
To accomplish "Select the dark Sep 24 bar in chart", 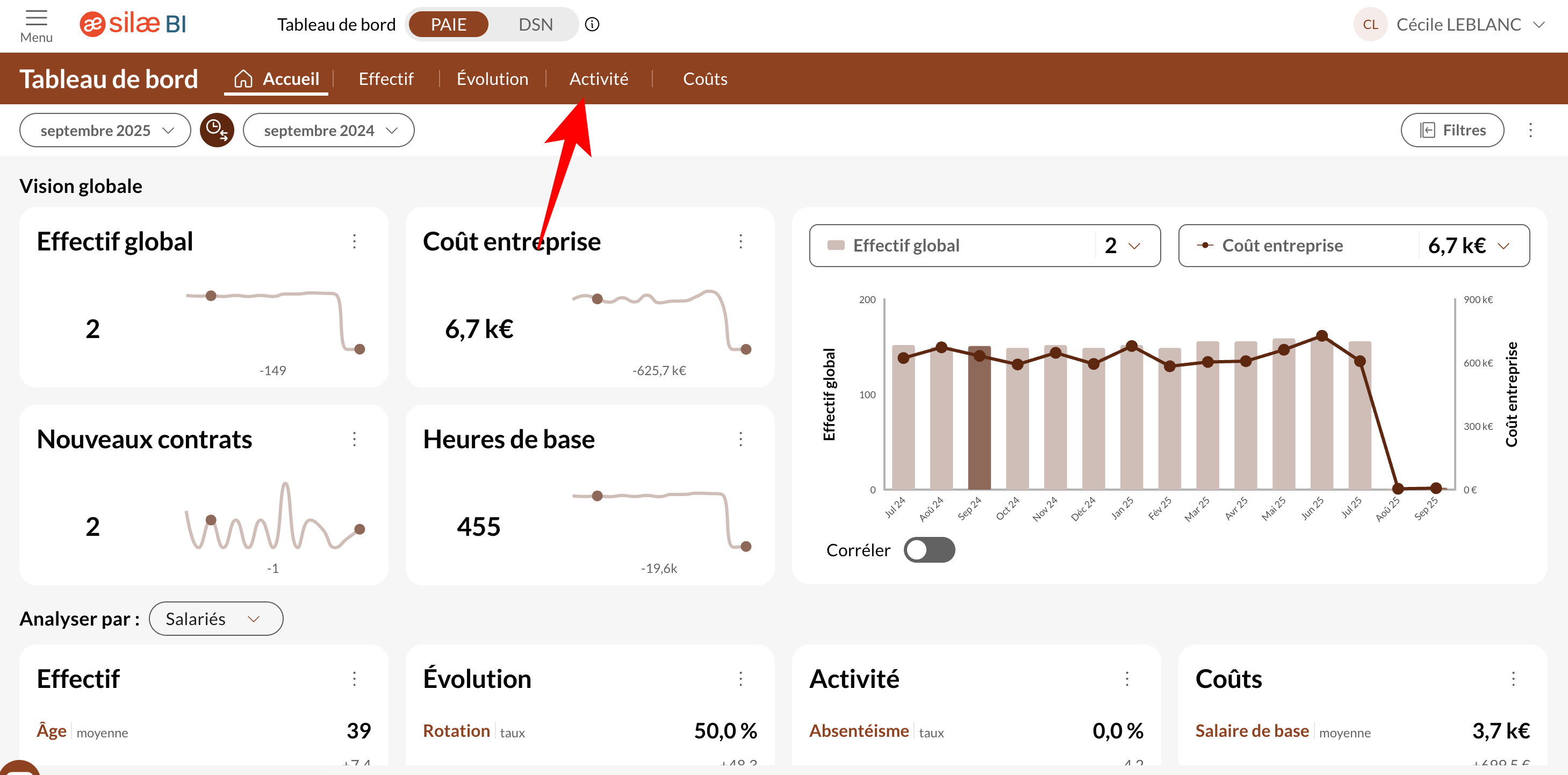I will (979, 426).
